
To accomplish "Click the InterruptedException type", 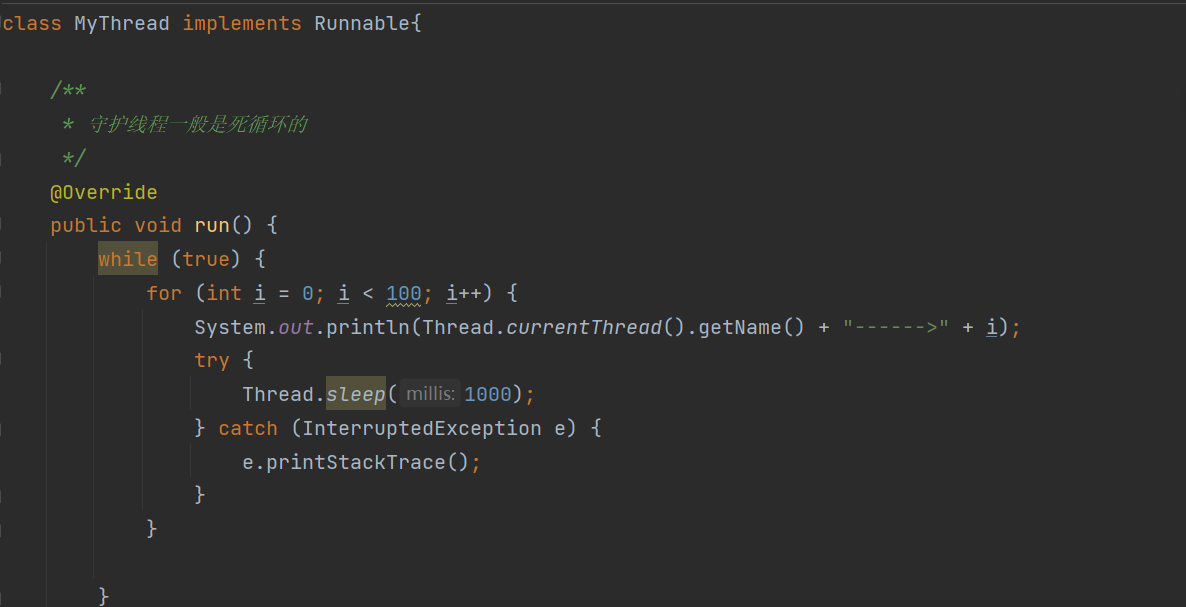I will tap(422, 429).
